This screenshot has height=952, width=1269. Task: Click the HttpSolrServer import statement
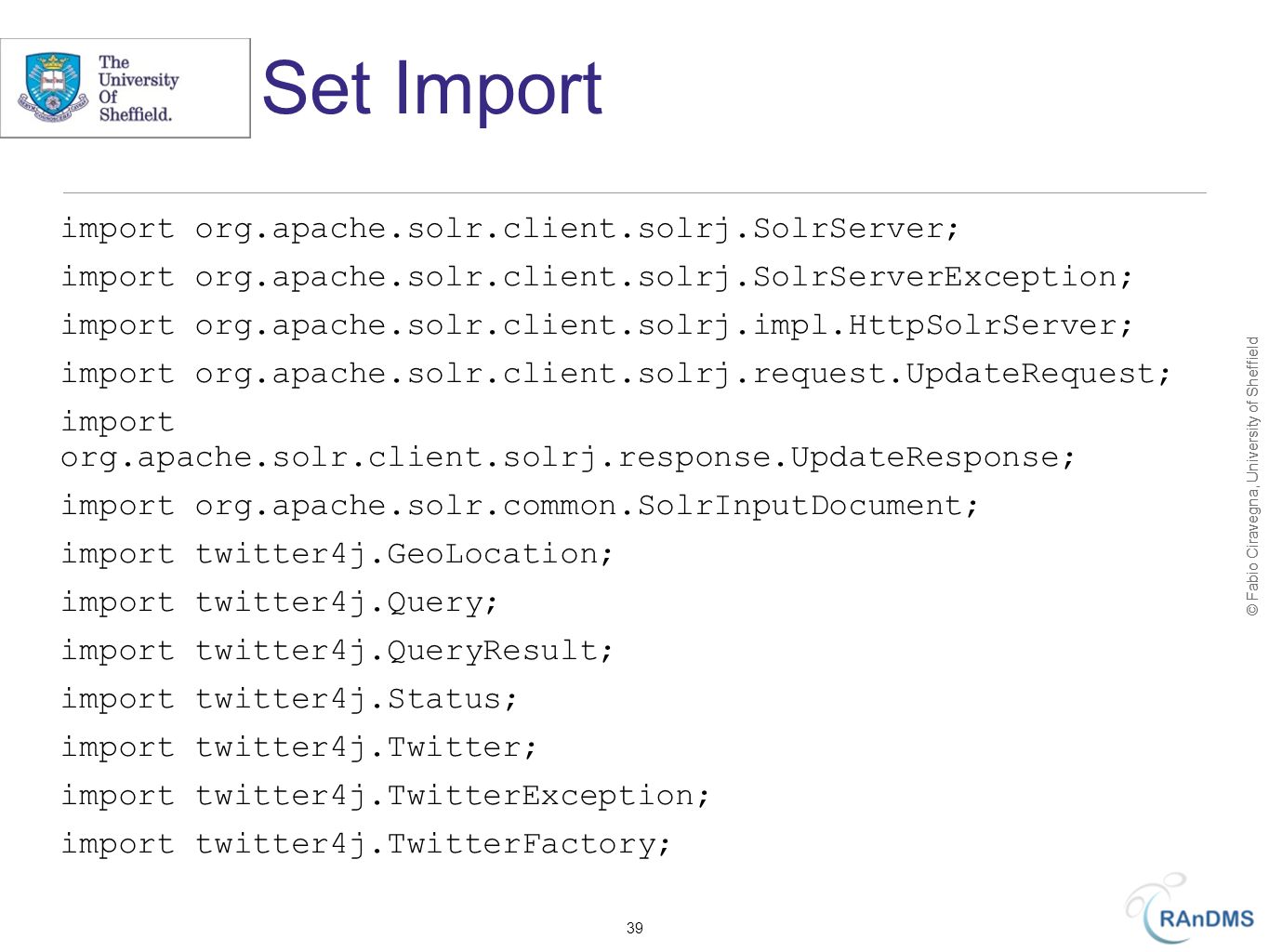click(x=597, y=325)
